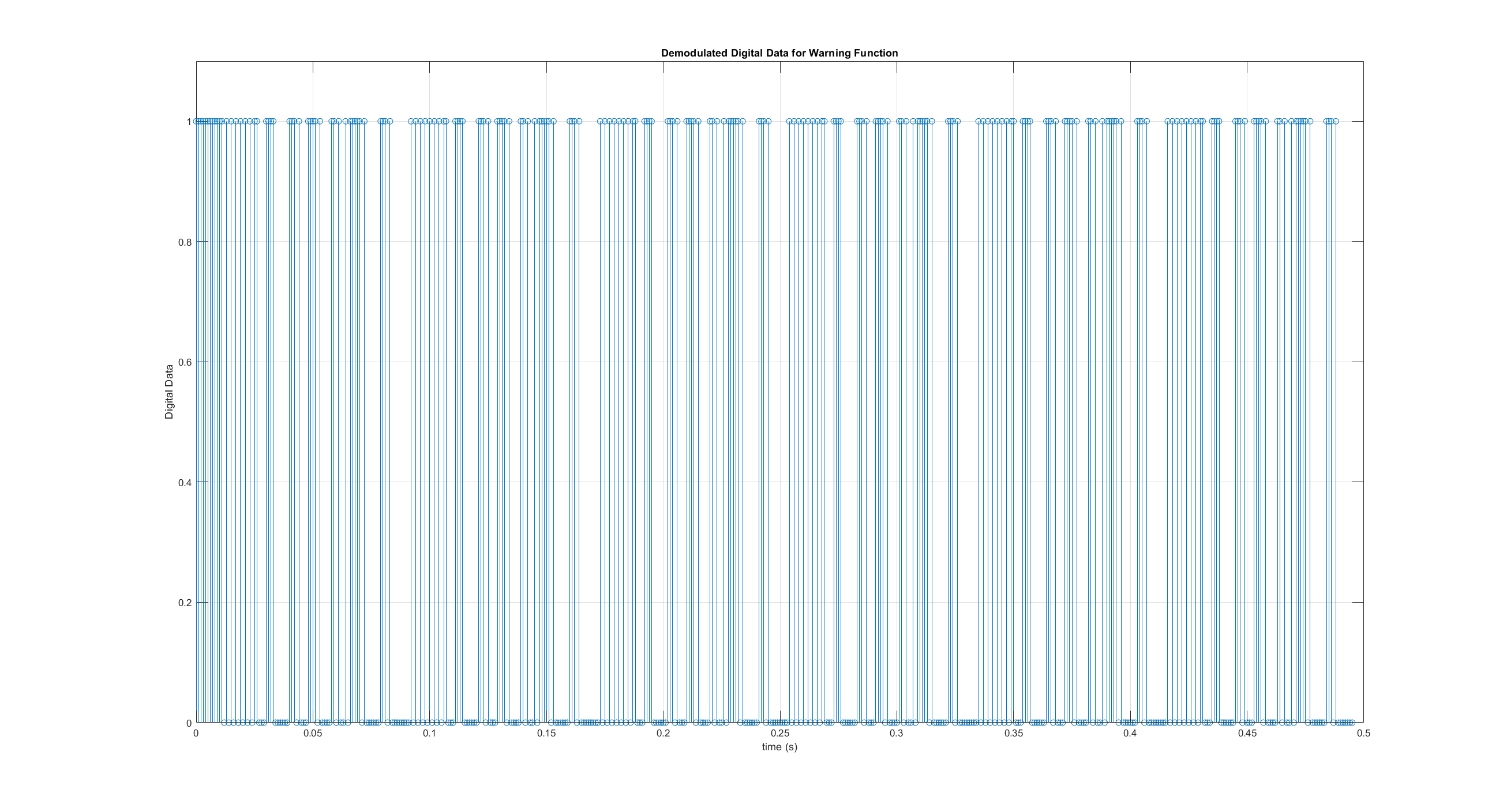Image resolution: width=1507 pixels, height=812 pixels.
Task: Click y-axis tick label 0.8
Action: (184, 242)
